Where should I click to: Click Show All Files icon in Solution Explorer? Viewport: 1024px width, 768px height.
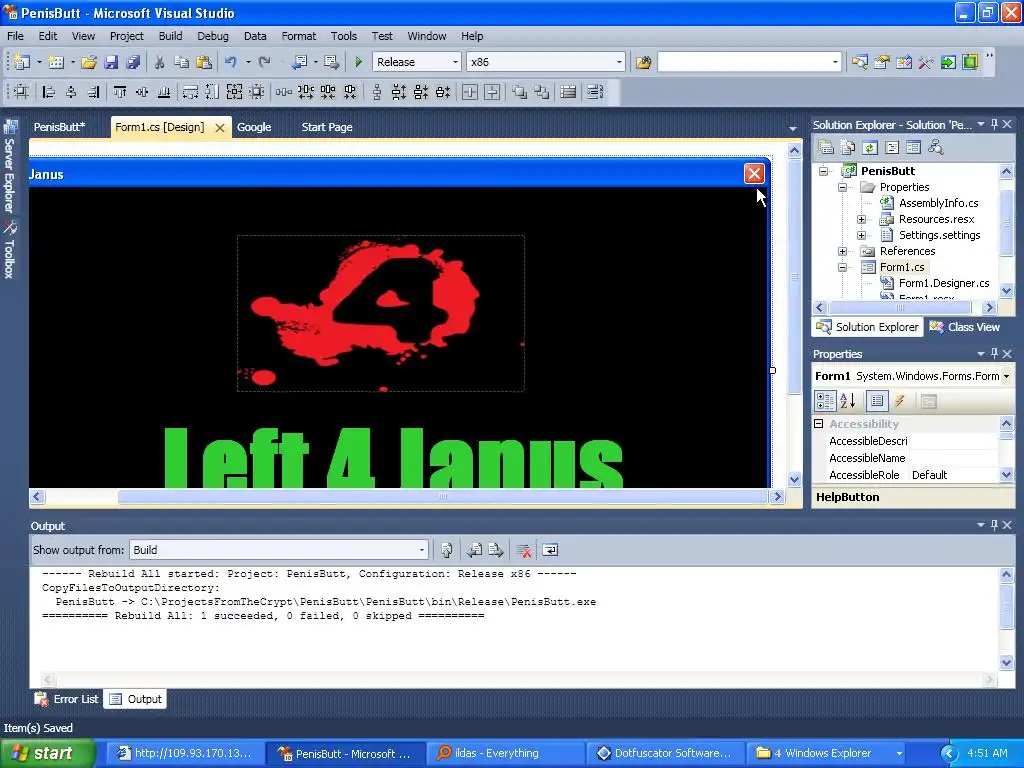[x=848, y=148]
